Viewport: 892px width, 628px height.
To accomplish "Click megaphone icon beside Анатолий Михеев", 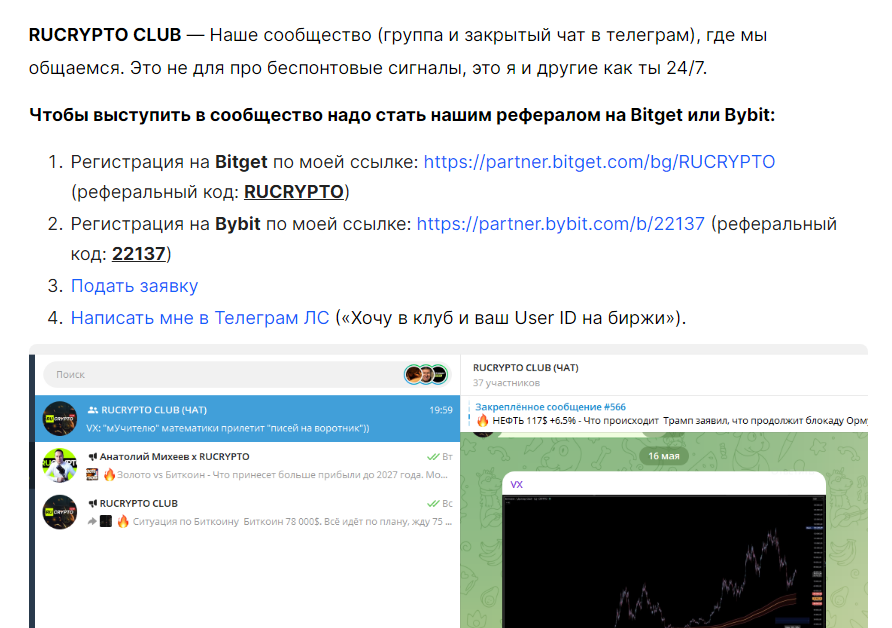I will pyautogui.click(x=93, y=457).
